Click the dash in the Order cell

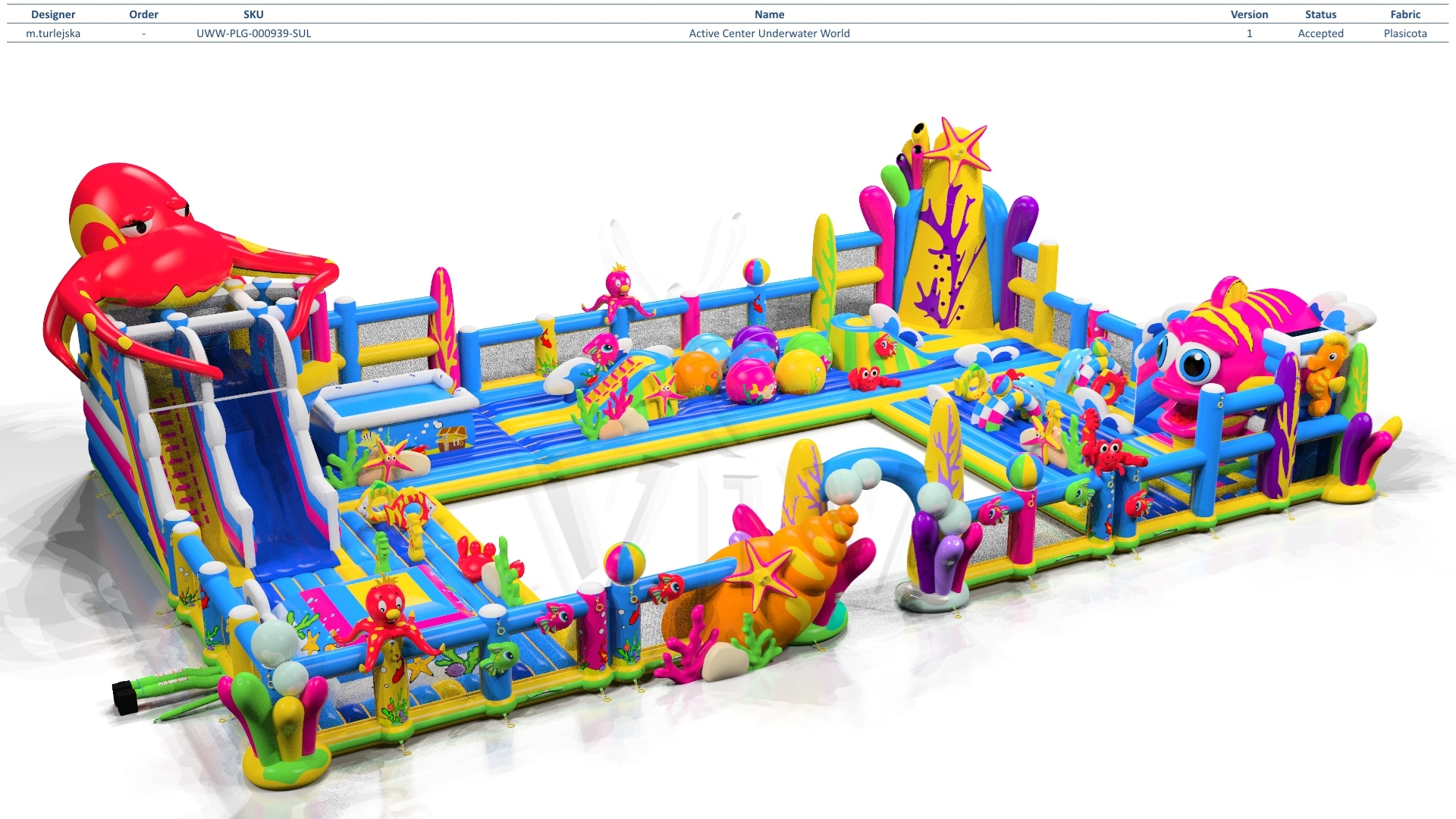(x=143, y=33)
